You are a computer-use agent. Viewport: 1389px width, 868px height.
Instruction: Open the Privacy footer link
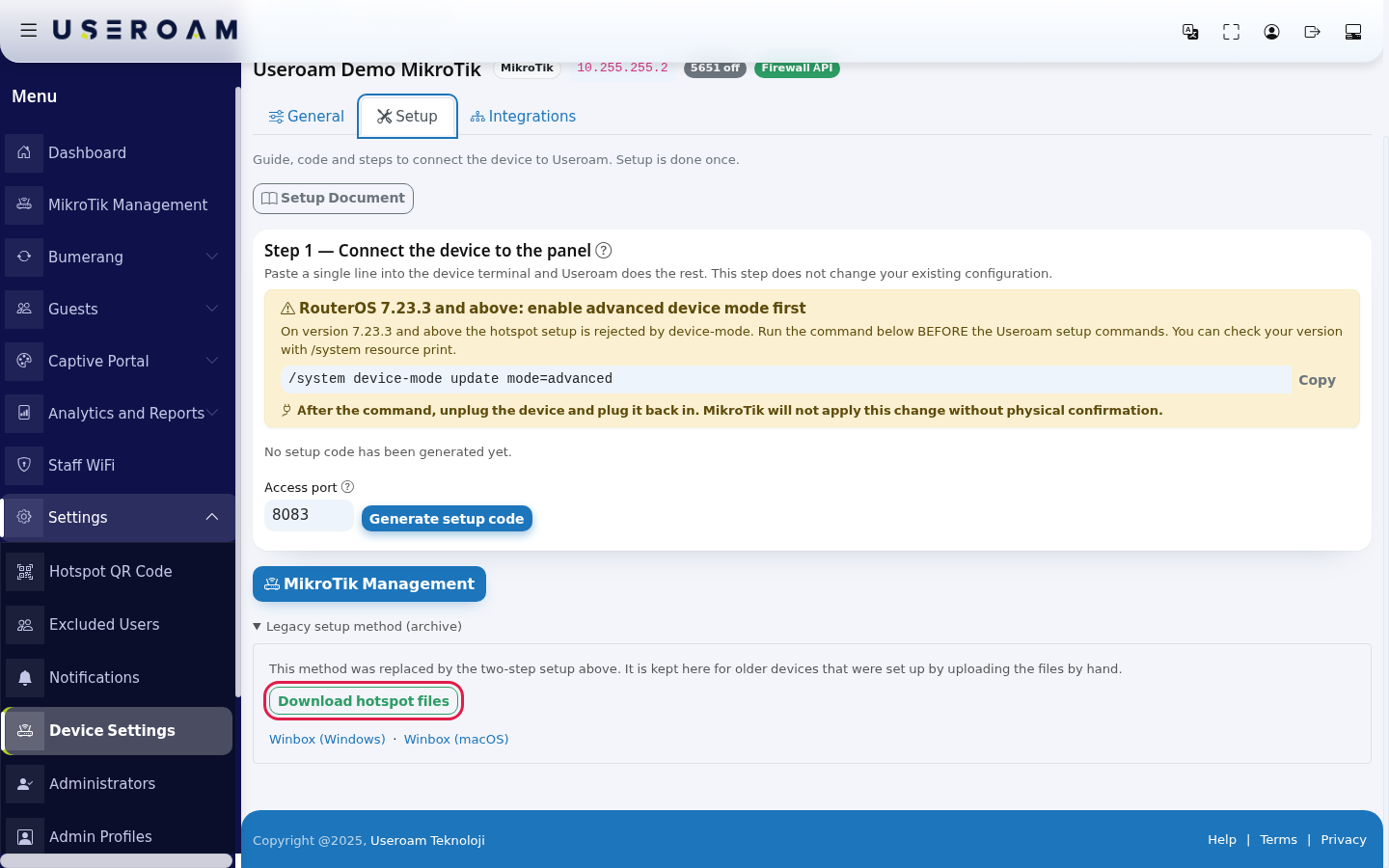click(1344, 840)
